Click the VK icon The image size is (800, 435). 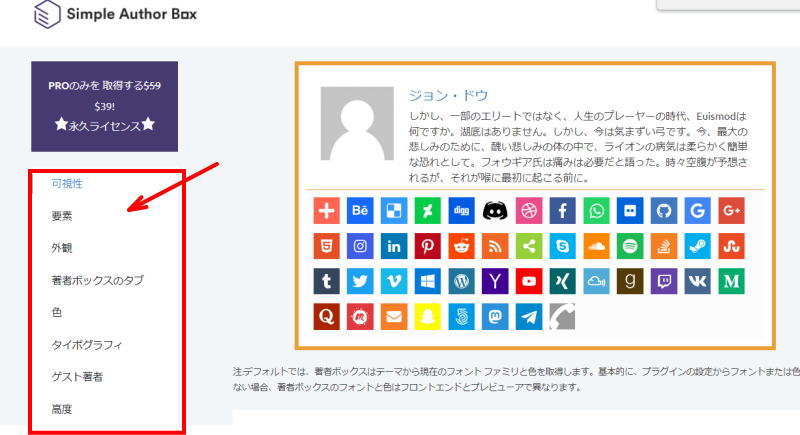tap(697, 282)
